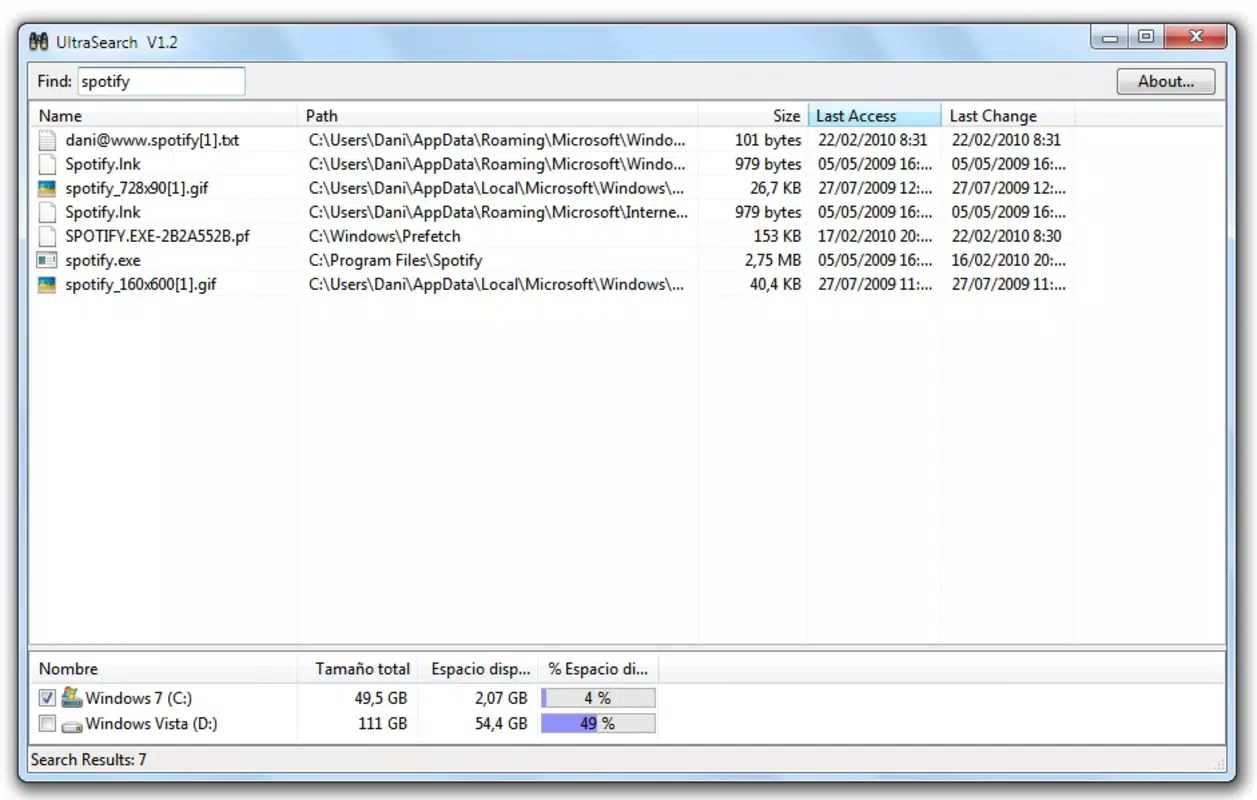Image resolution: width=1257 pixels, height=800 pixels.
Task: Click the text file icon of dani@www.spotify[1].txt
Action: (47, 140)
